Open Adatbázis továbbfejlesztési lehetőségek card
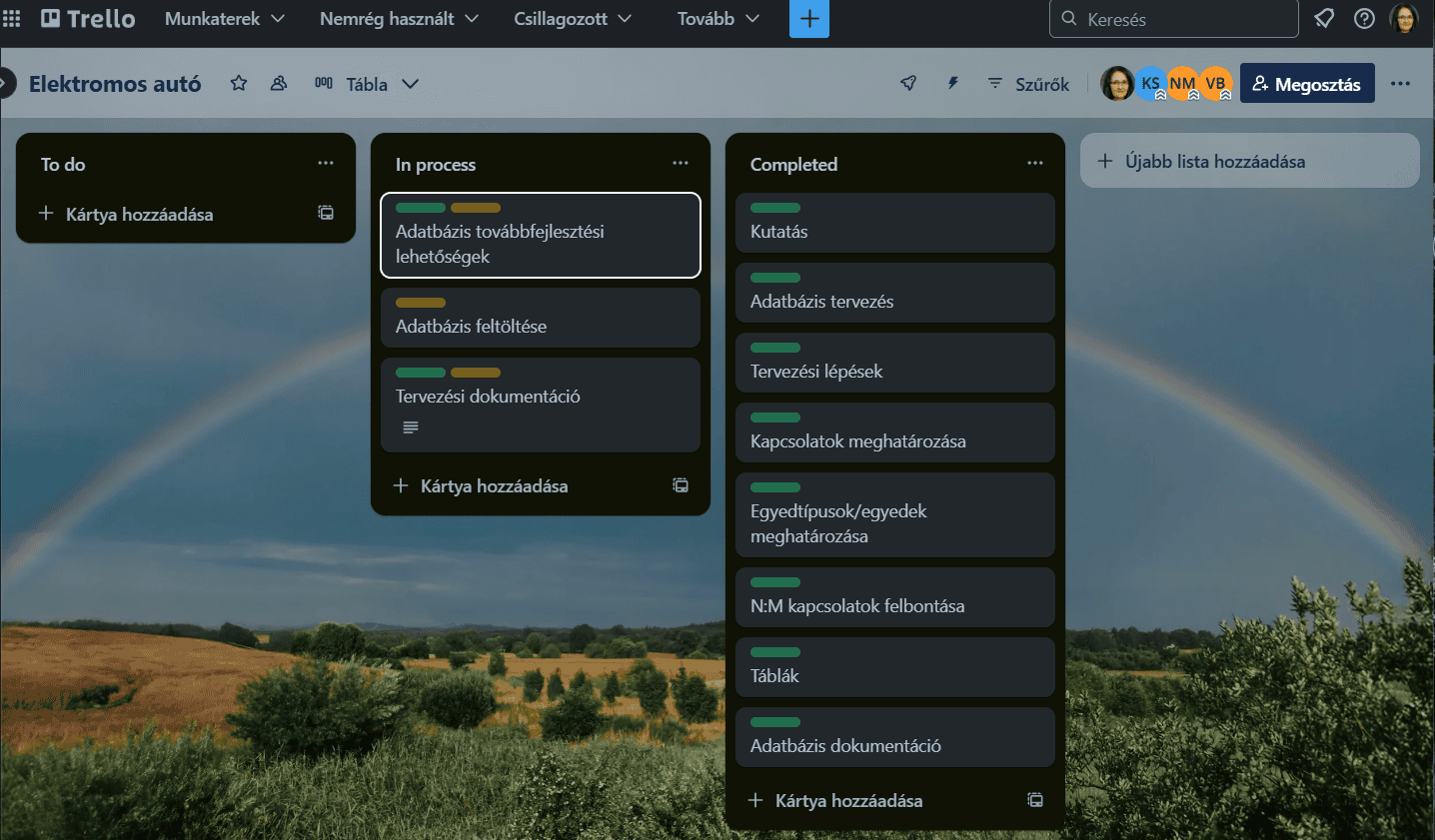The height and width of the screenshot is (840, 1435). (x=541, y=235)
